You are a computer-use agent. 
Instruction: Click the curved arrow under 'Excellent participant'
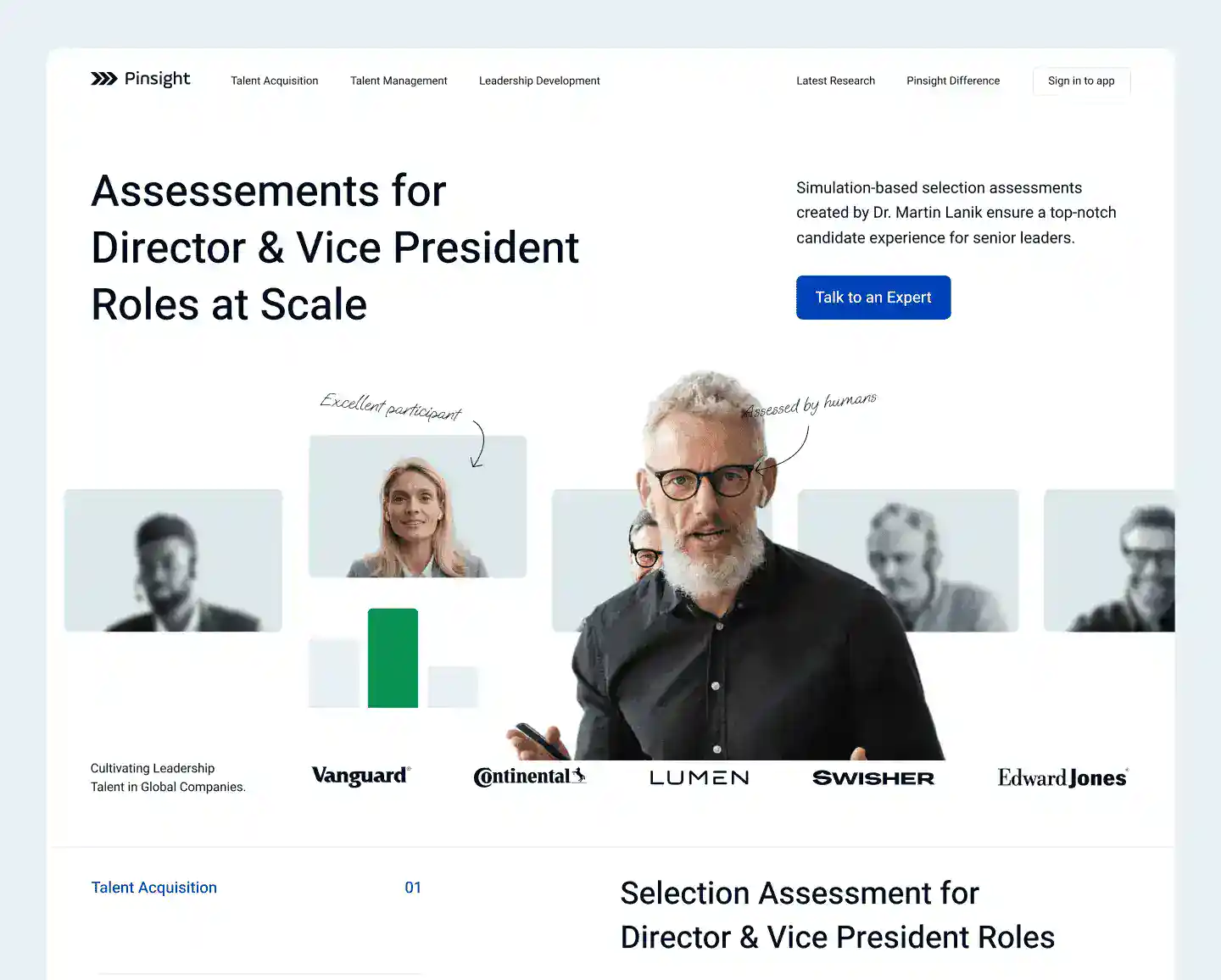click(479, 444)
